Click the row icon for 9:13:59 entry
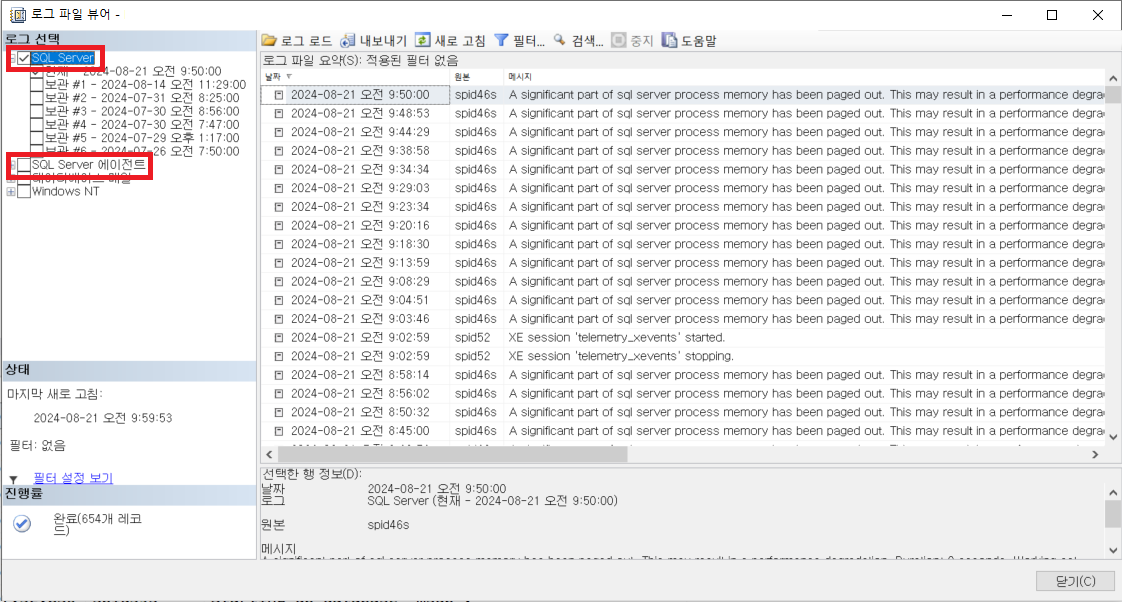 279,263
